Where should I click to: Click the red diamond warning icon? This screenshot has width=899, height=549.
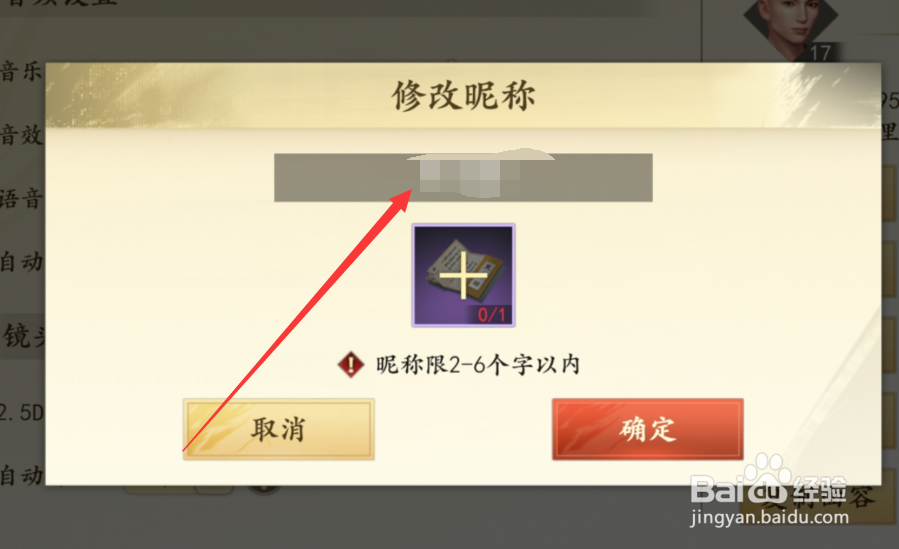click(x=350, y=364)
